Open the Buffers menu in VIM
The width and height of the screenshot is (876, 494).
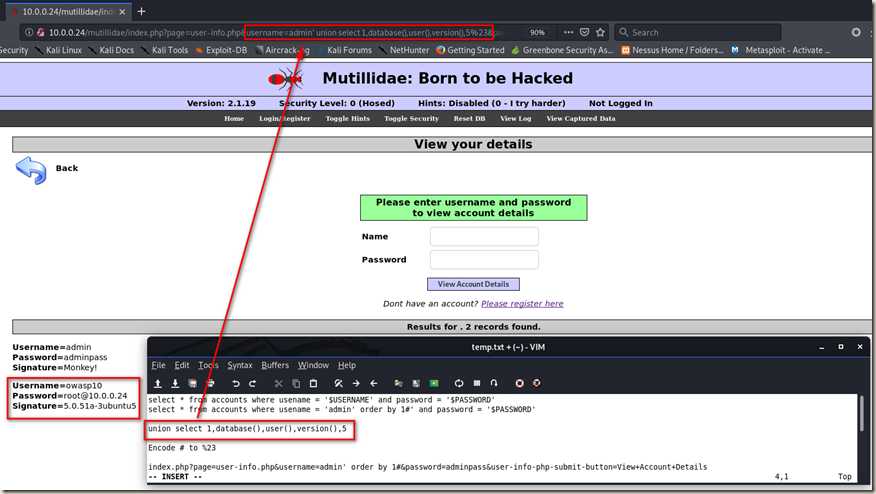[x=275, y=365]
